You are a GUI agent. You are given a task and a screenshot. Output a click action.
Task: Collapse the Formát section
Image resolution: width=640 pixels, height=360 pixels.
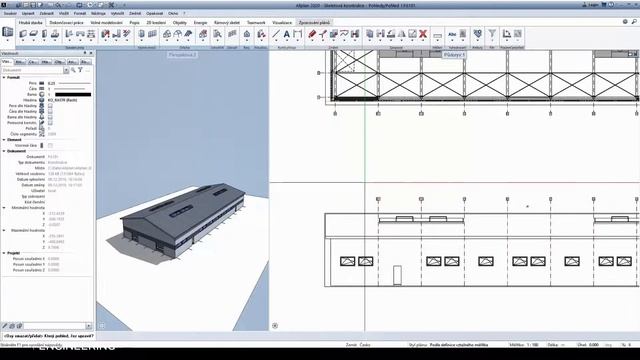(4, 77)
